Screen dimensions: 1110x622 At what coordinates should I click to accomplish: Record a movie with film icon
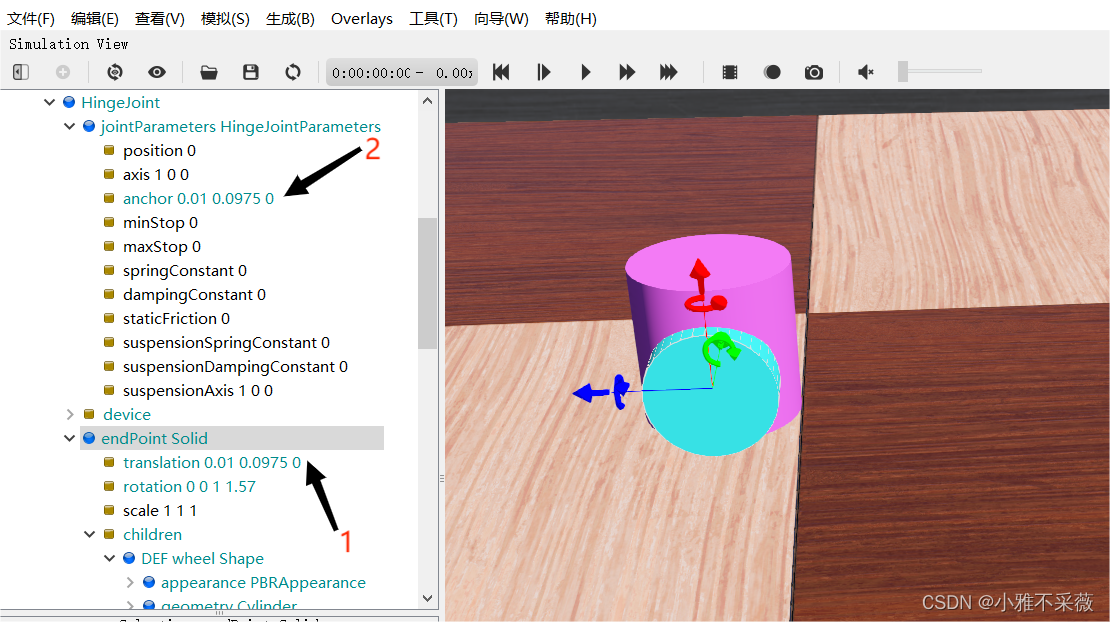click(x=730, y=72)
